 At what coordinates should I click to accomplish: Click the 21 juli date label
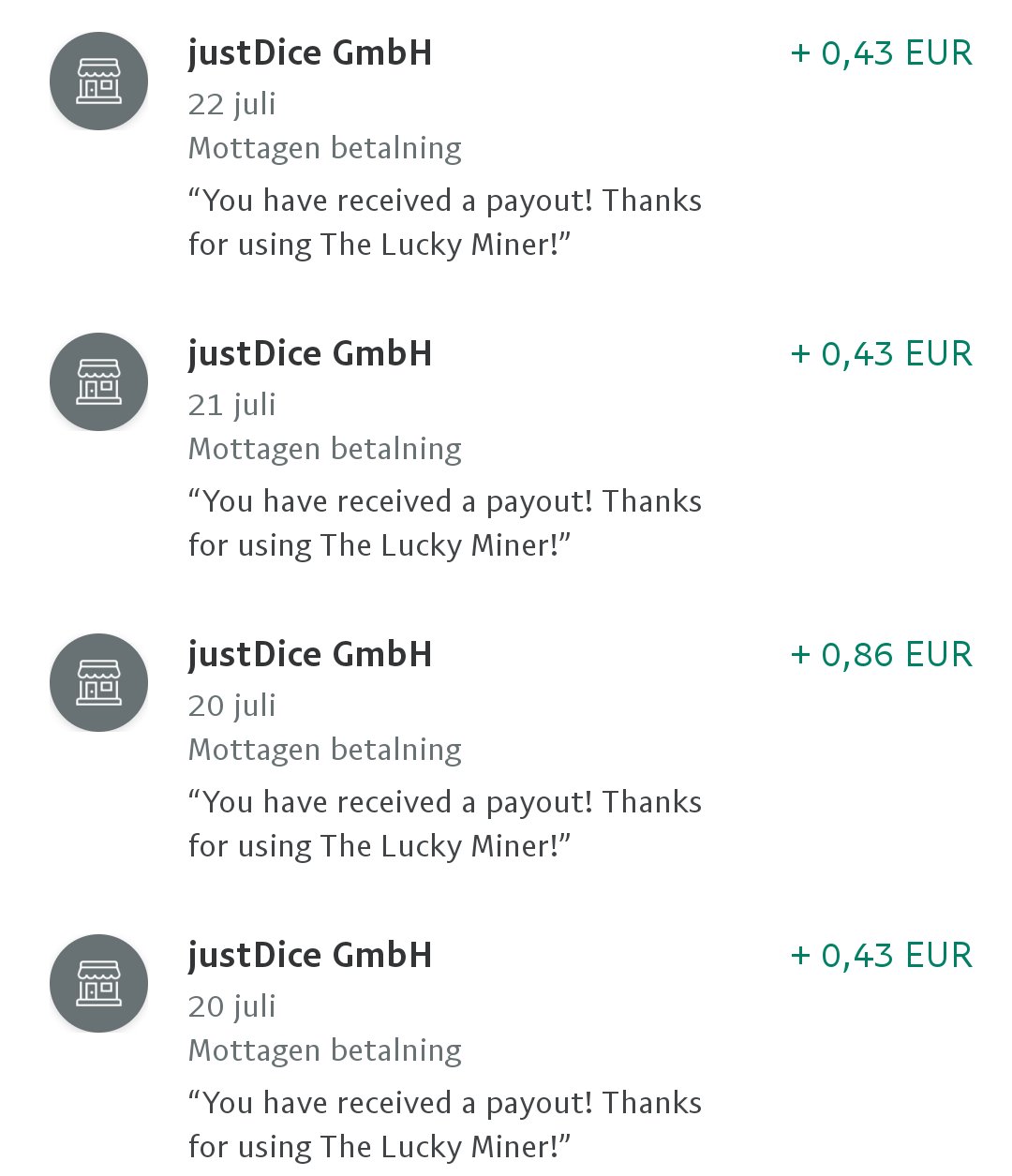(x=231, y=405)
